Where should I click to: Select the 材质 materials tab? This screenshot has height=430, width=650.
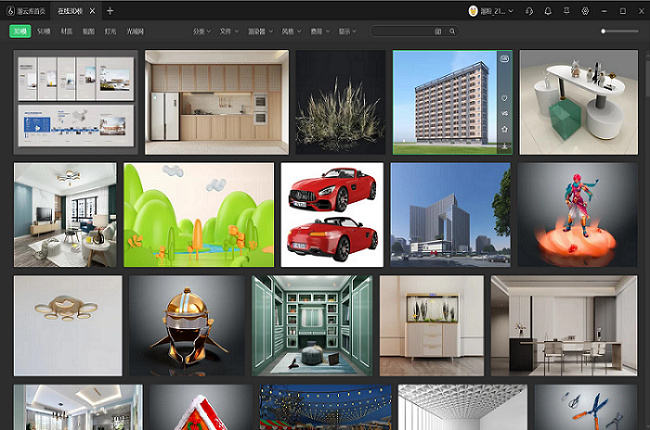pyautogui.click(x=67, y=32)
